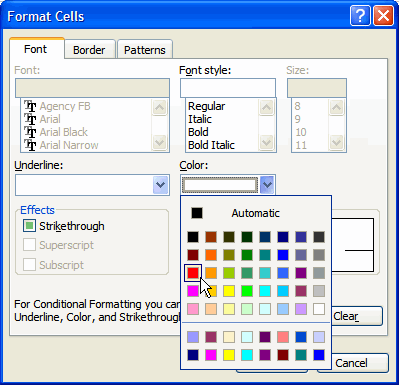Select Arial Black font entry

coord(64,132)
